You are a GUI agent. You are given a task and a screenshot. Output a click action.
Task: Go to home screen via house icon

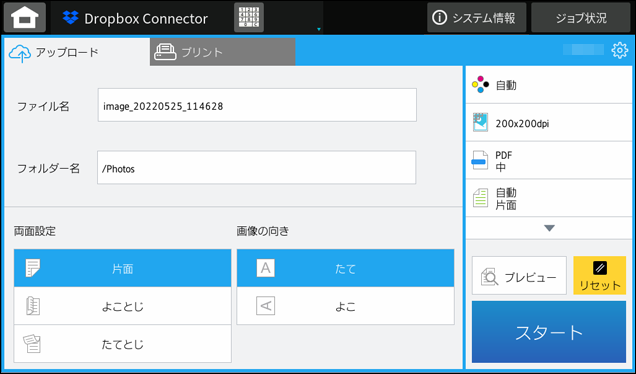pyautogui.click(x=25, y=18)
